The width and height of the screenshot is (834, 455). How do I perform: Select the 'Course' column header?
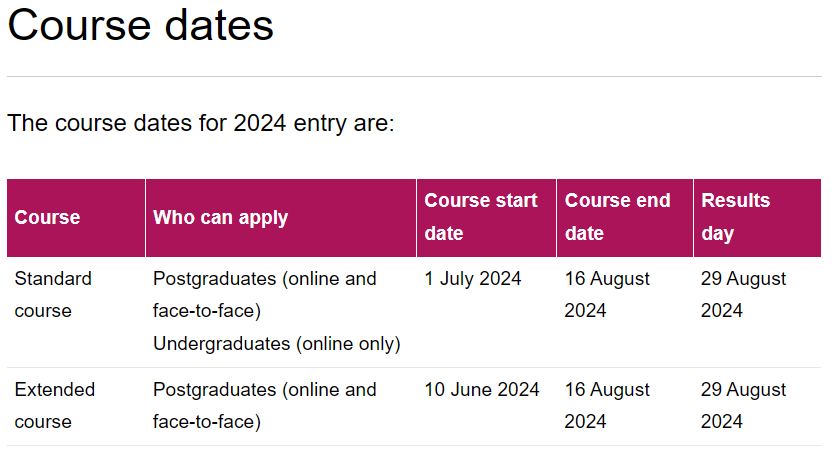pyautogui.click(x=76, y=218)
